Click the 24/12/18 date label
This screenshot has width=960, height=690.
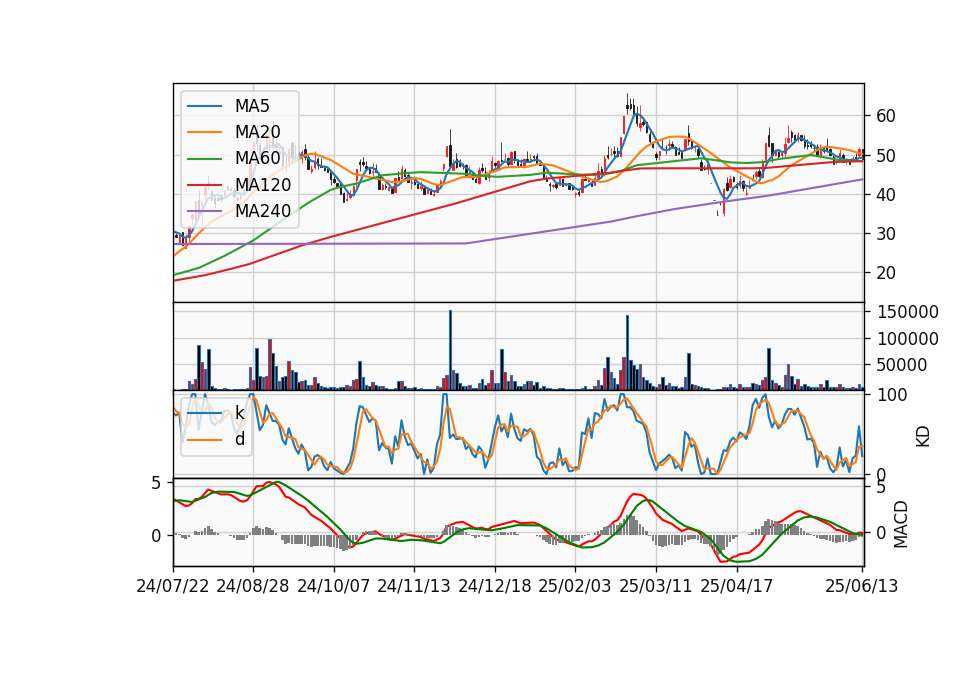[495, 586]
